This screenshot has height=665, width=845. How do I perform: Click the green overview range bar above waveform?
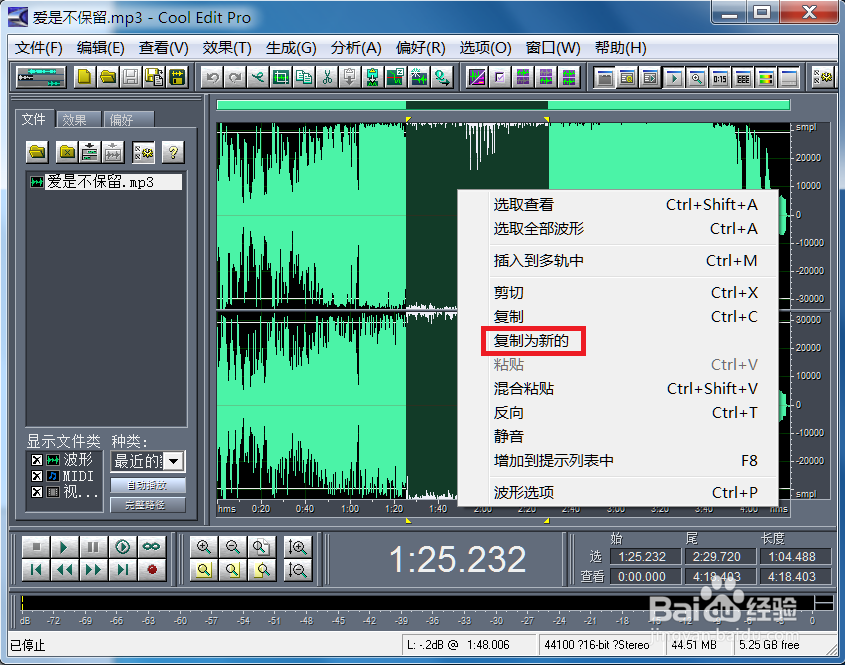click(503, 105)
